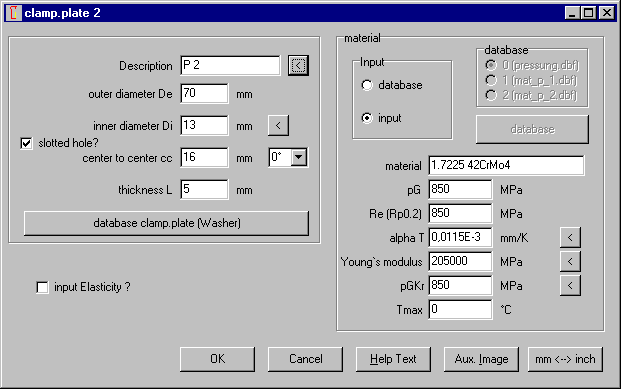Maximize the clamp.plate 2 window

[x=589, y=13]
